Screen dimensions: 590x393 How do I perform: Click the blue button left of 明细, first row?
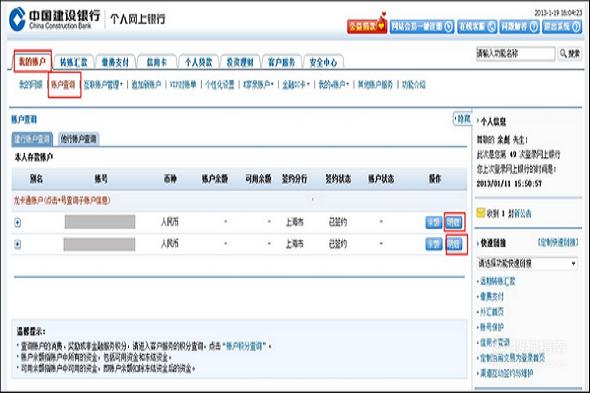point(434,222)
